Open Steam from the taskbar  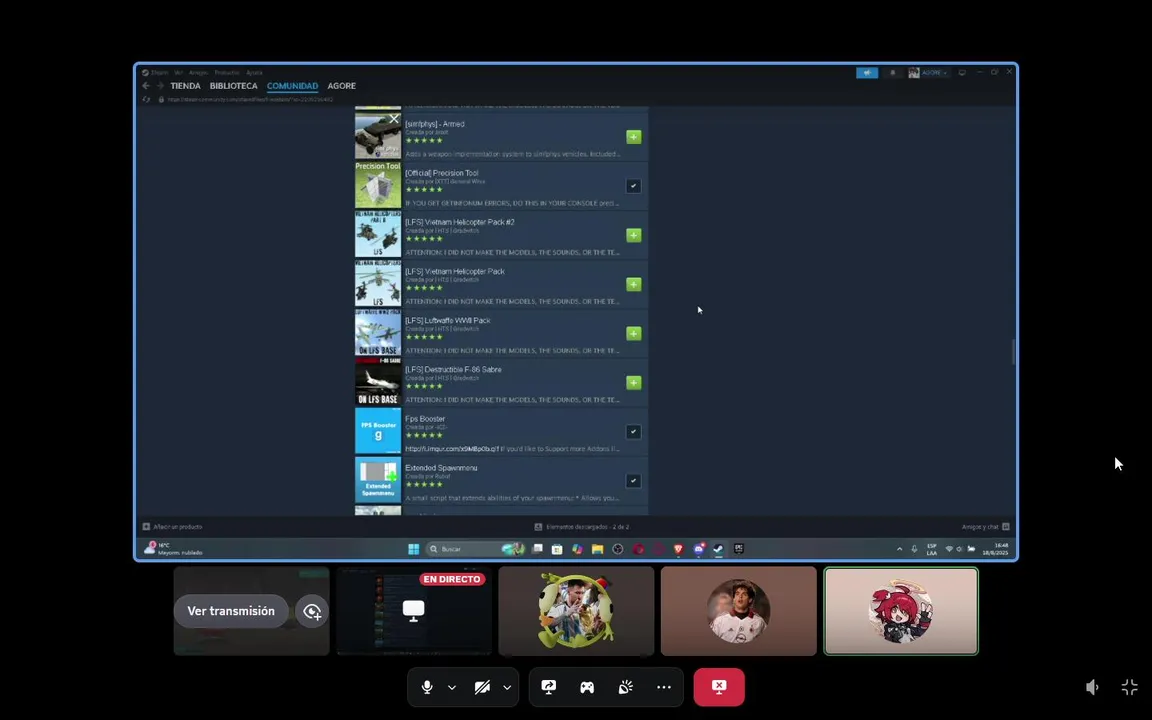coord(719,549)
